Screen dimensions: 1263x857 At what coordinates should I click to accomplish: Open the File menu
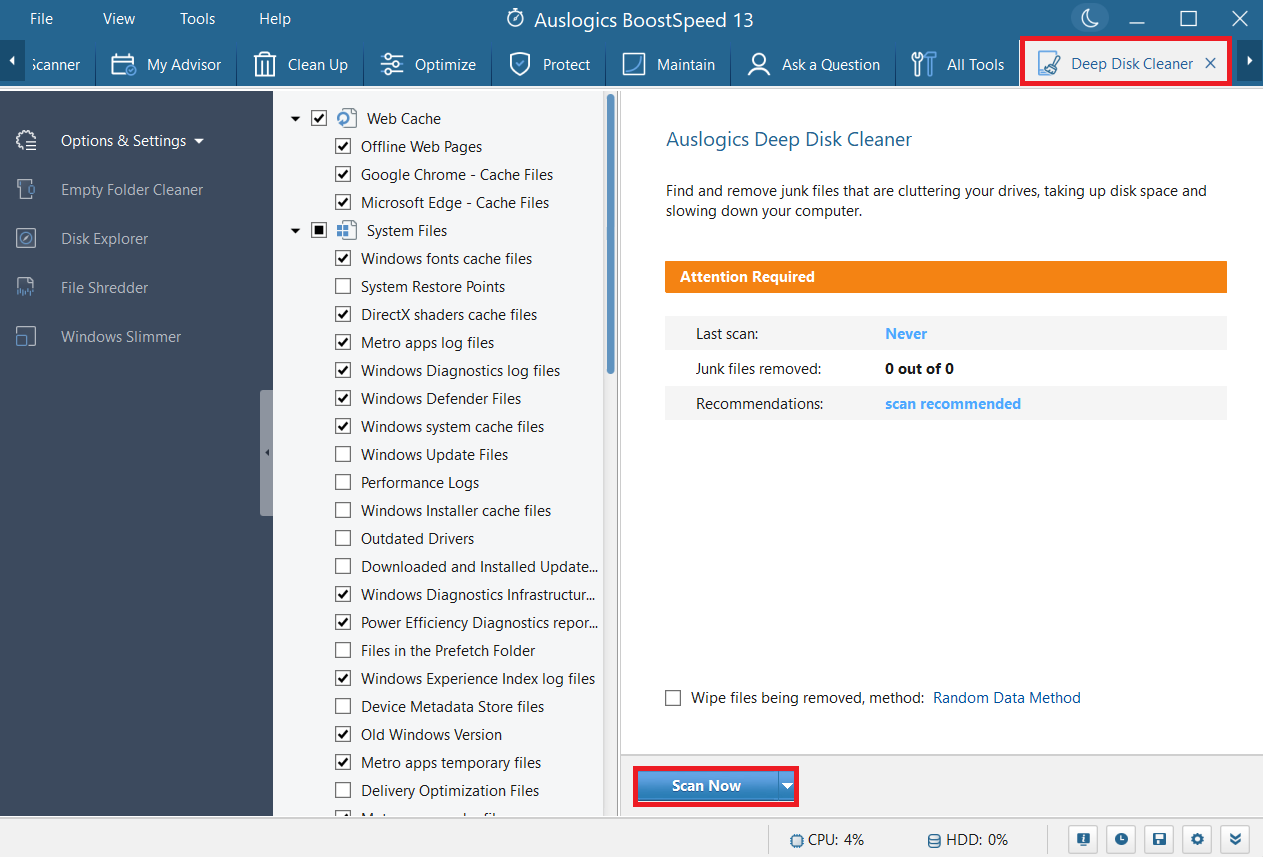click(x=41, y=19)
